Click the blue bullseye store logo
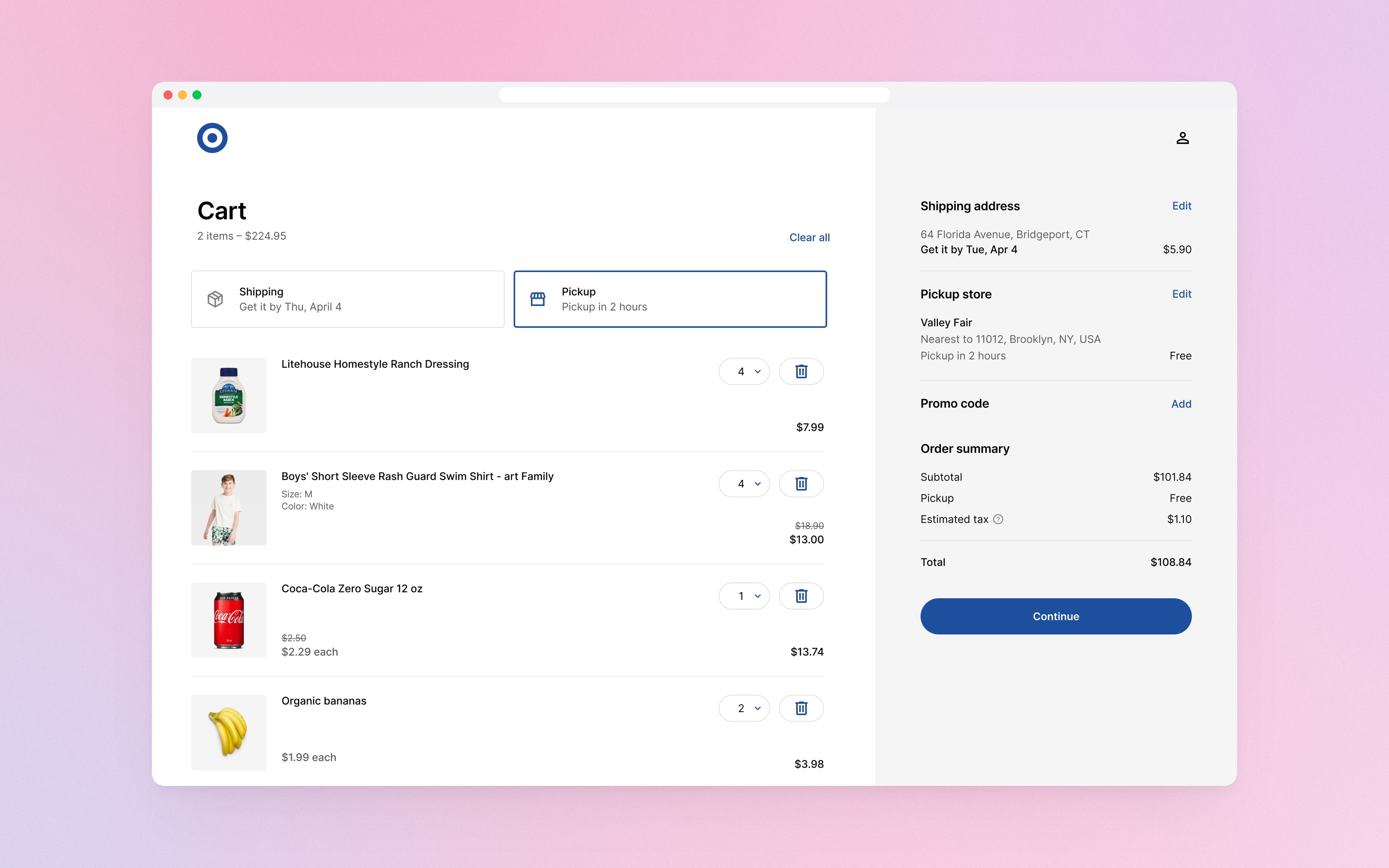The image size is (1389, 868). tap(212, 138)
